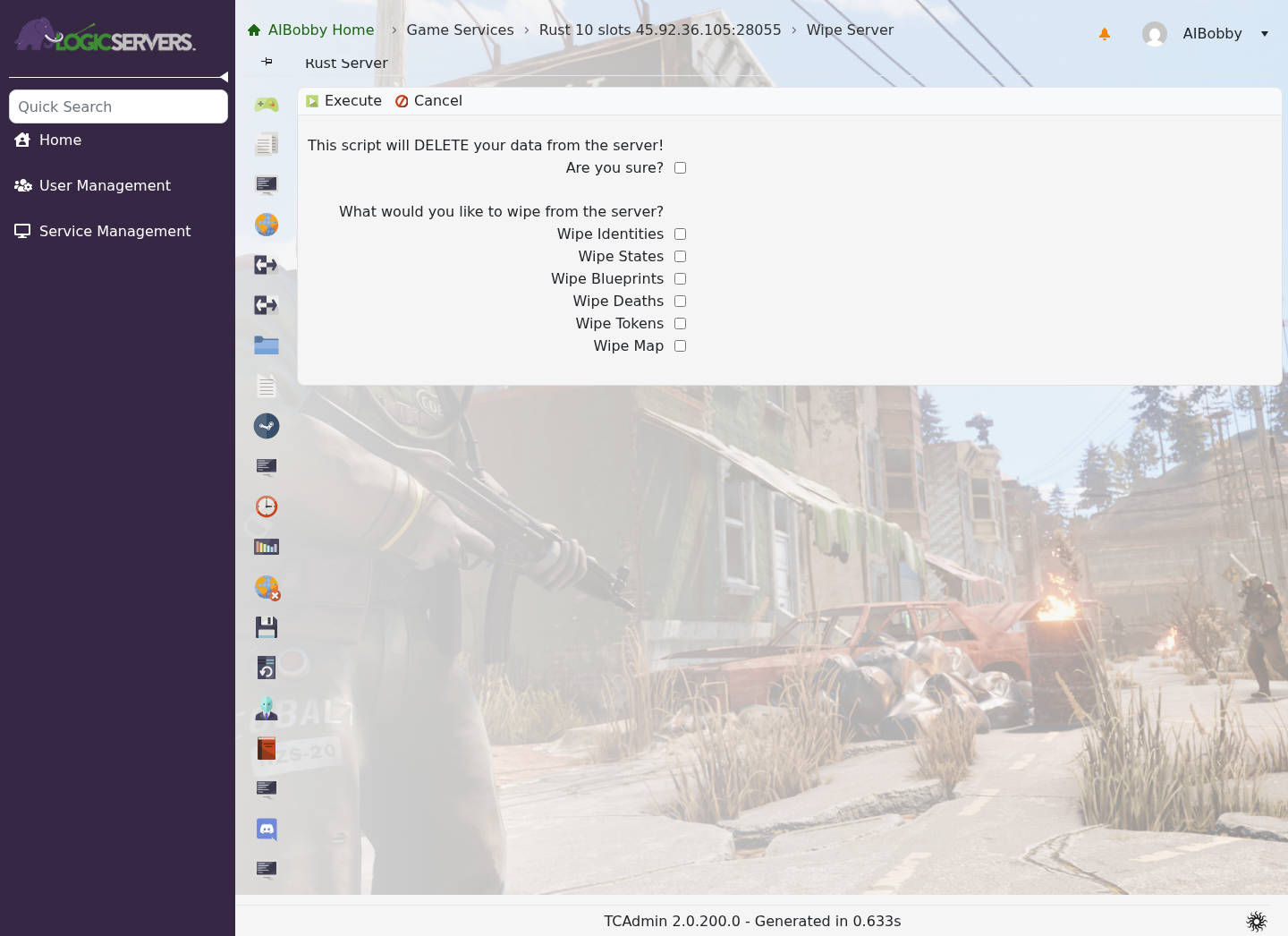Viewport: 1288px width, 936px height.
Task: Open the white text document icon
Action: tap(267, 386)
